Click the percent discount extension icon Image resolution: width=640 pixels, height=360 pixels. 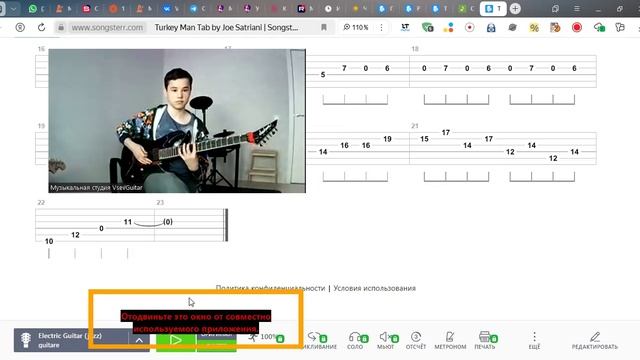coord(534,27)
